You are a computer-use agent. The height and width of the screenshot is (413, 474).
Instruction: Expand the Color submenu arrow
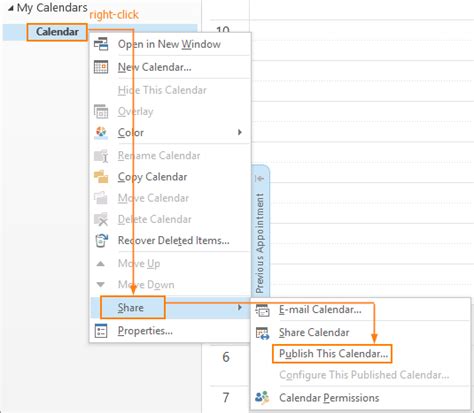coord(239,132)
